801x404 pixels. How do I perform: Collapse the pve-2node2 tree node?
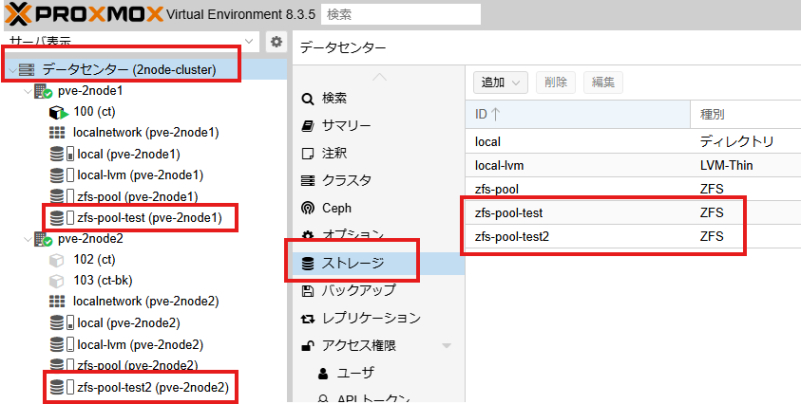coord(28,239)
